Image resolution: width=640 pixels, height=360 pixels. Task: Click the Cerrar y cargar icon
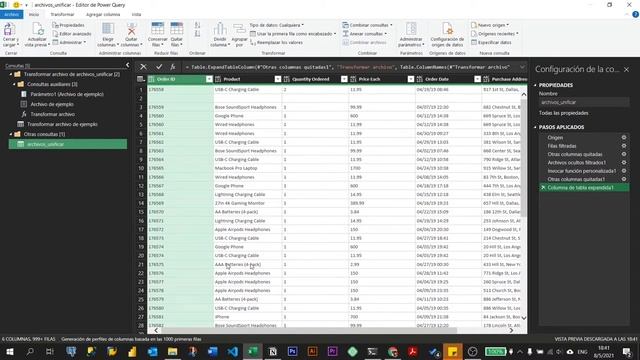tap(10, 29)
